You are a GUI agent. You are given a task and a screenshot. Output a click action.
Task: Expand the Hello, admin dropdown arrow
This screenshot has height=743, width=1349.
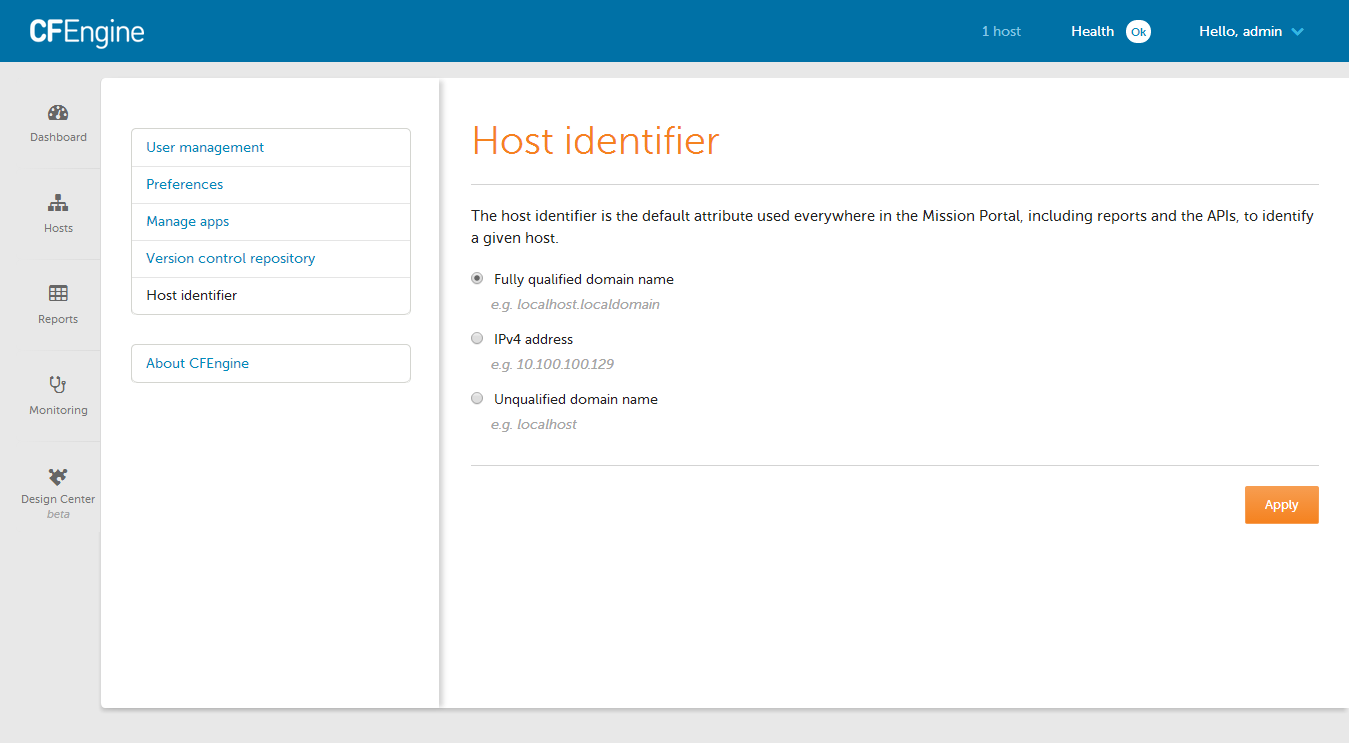[x=1297, y=32]
